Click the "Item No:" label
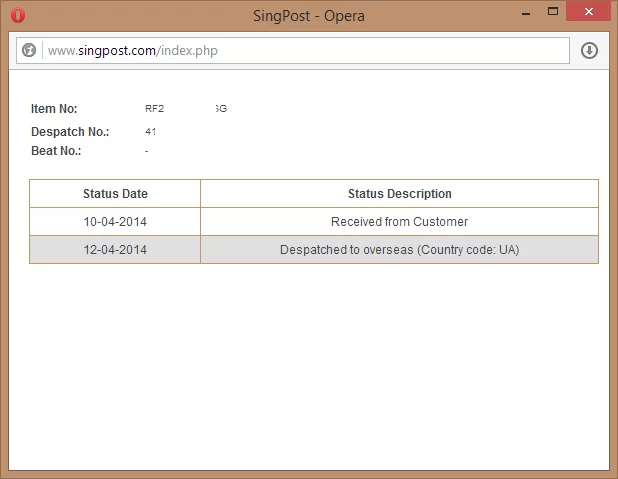 [54, 109]
